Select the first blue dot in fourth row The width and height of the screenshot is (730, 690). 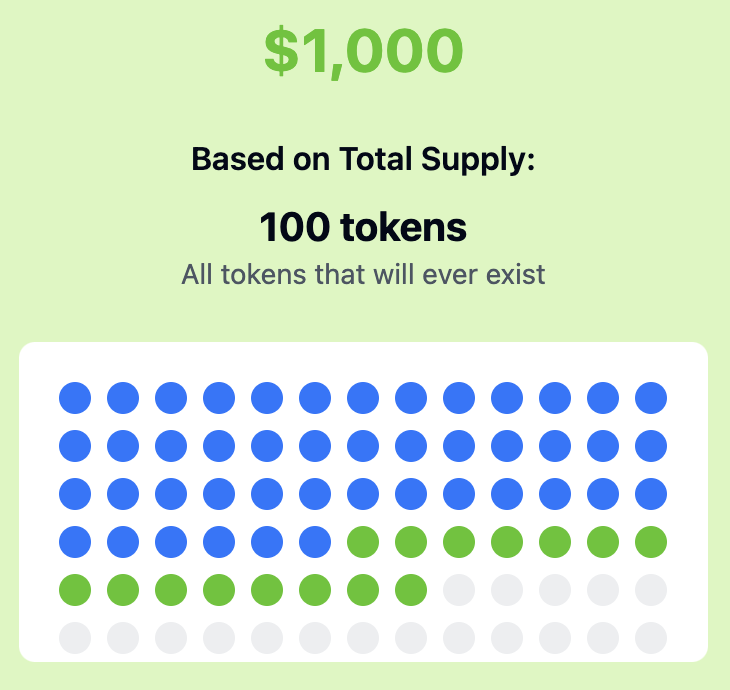coord(75,542)
